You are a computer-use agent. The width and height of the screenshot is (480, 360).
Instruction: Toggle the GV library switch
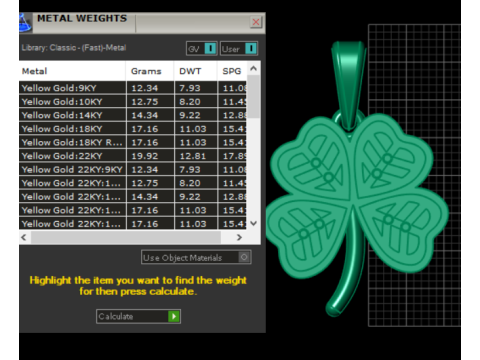(x=202, y=49)
